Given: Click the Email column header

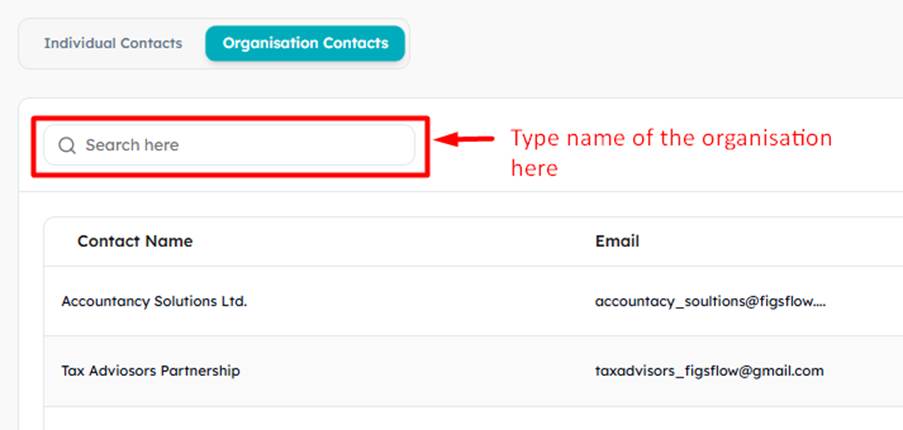Looking at the screenshot, I should tap(617, 241).
